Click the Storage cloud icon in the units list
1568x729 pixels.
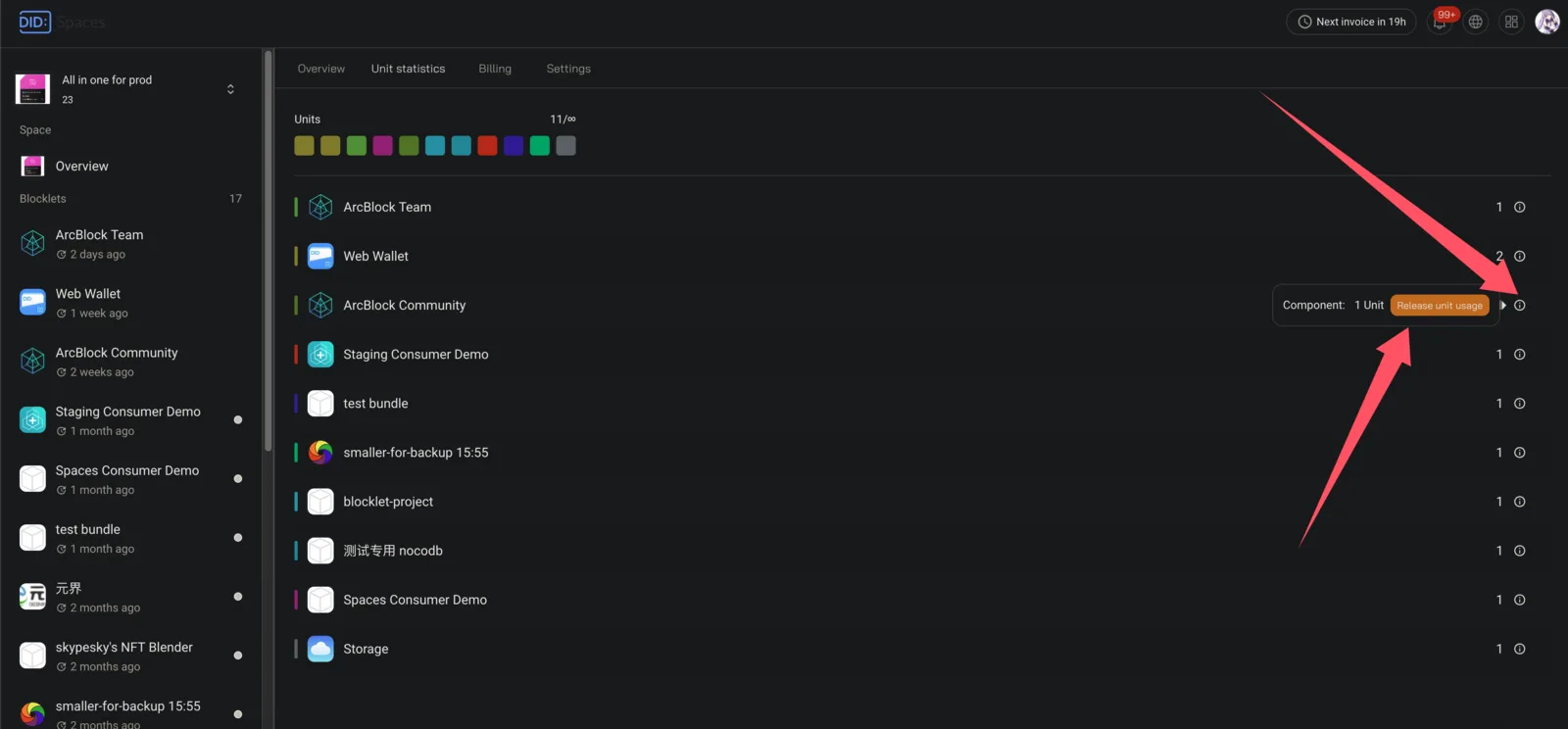320,648
